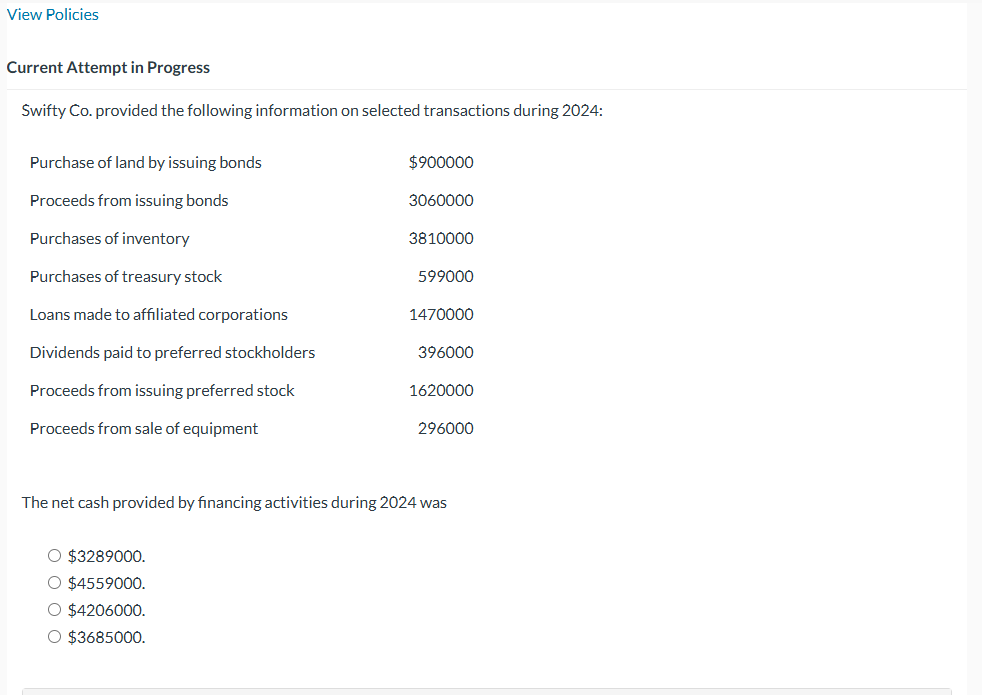Select the $4559000 answer option
Viewport: 982px width, 695px height.
(x=55, y=582)
